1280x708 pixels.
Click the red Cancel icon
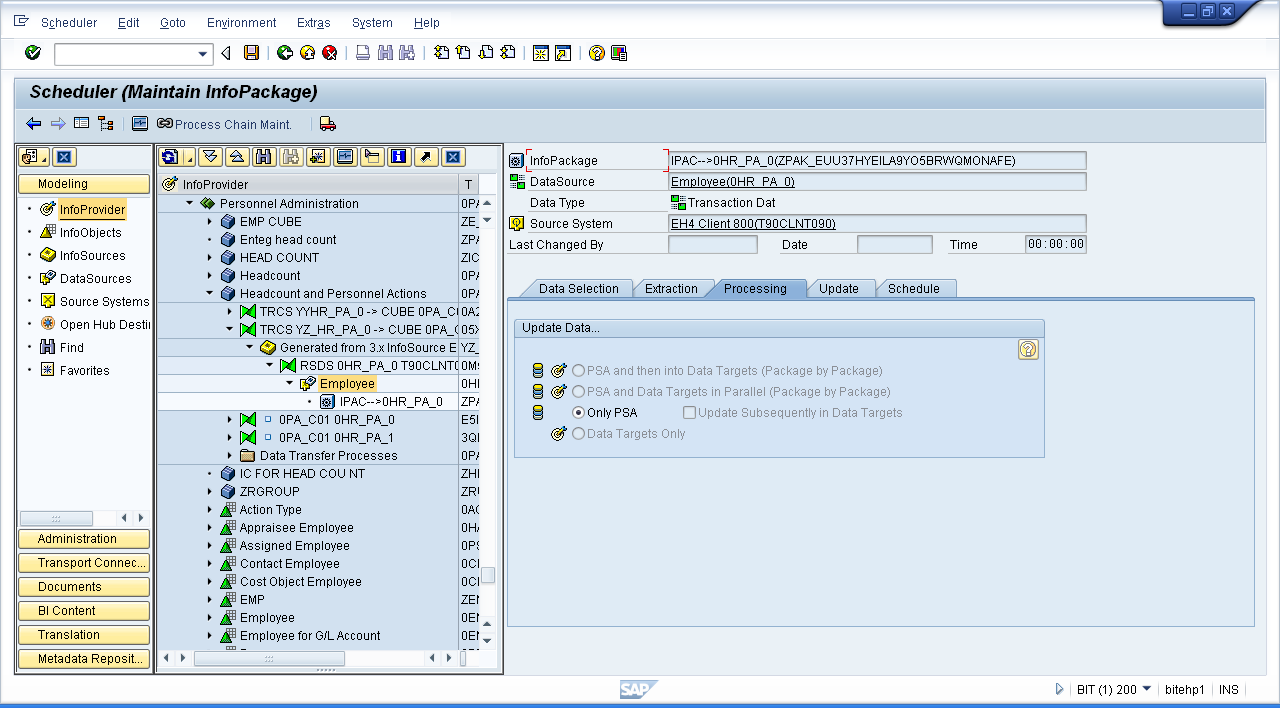(x=329, y=53)
